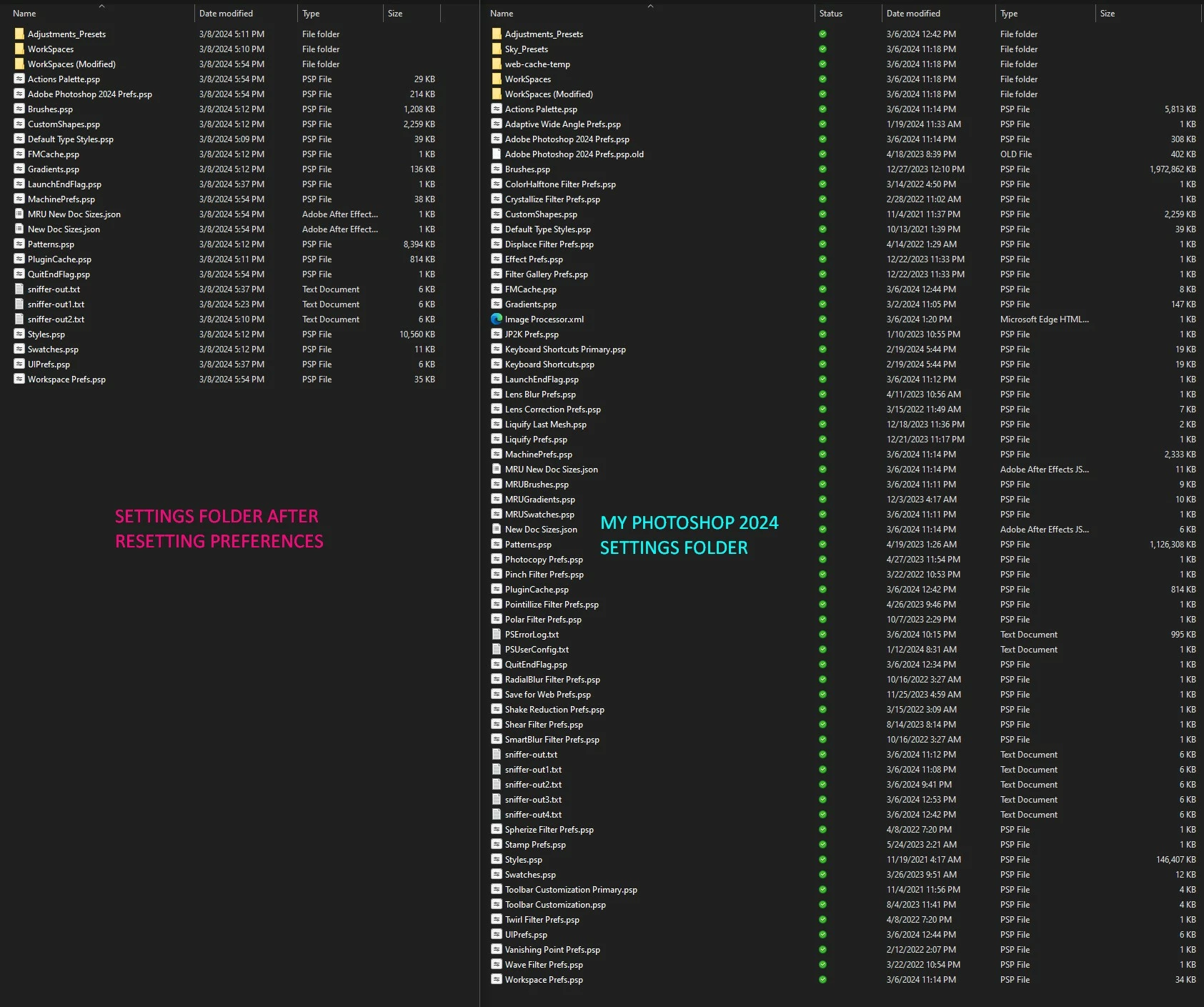Click file icon of Toolbar Customization Primary.psp
The image size is (1204, 1007).
pos(497,890)
